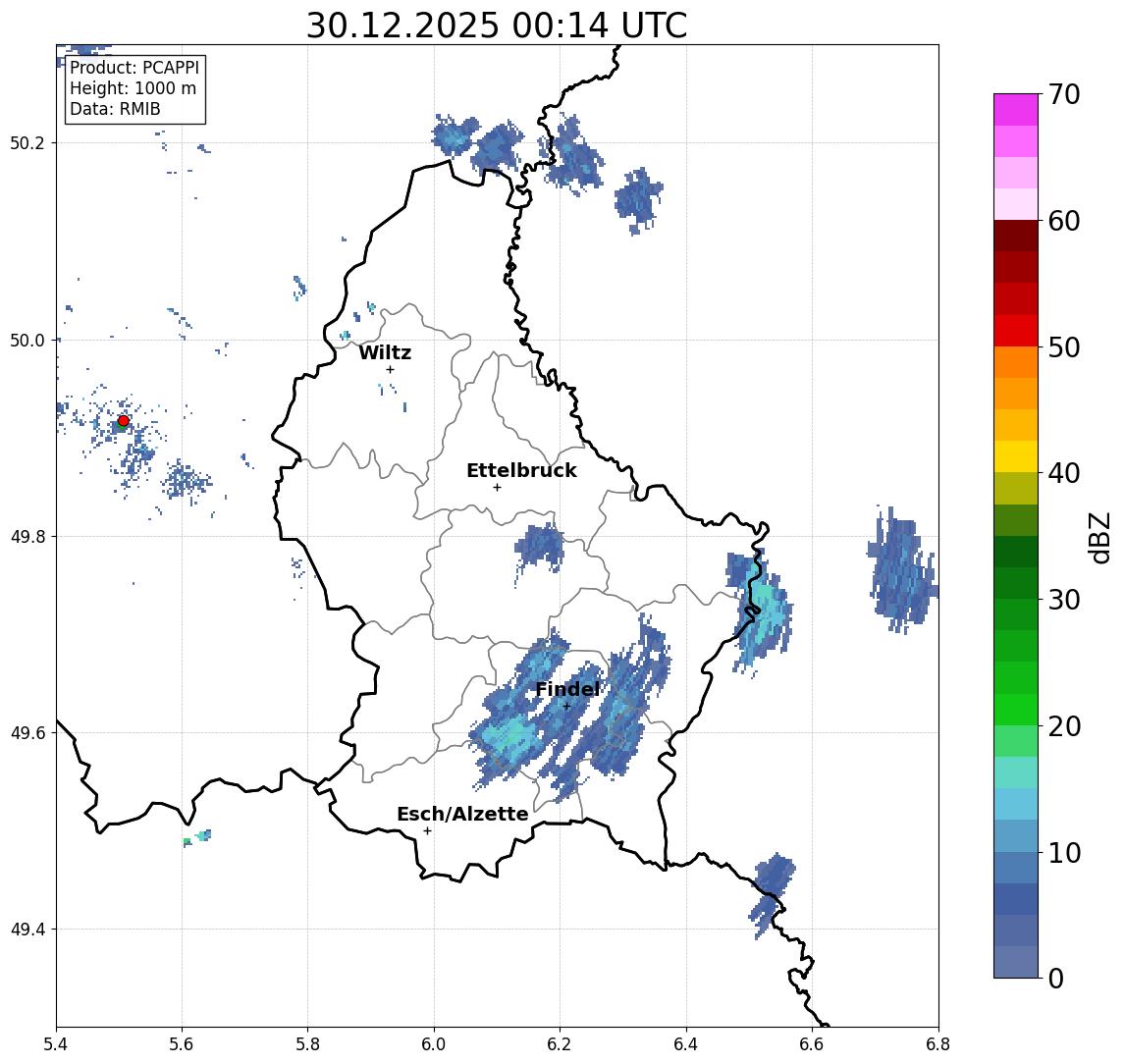Screen dimensions: 1124x1064
Task: Click the 6.4 longitude axis label
Action: 686,1044
